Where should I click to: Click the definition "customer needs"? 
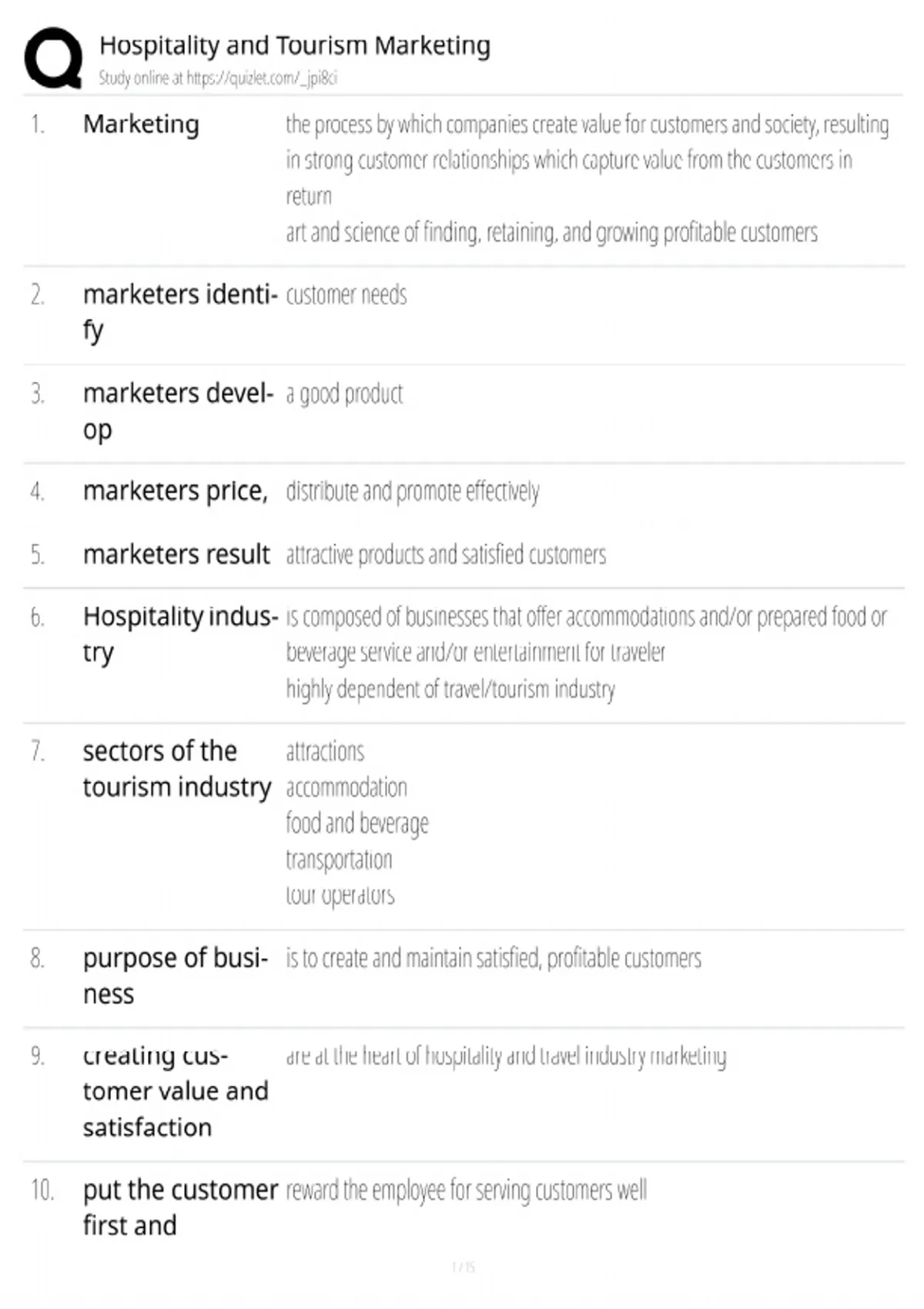tap(346, 295)
